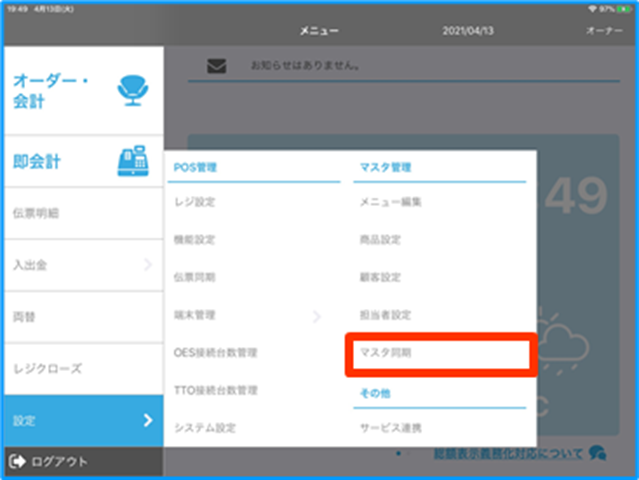Click the chat bubble icon near 総額表示義務化対応
This screenshot has width=639, height=480.
point(598,453)
